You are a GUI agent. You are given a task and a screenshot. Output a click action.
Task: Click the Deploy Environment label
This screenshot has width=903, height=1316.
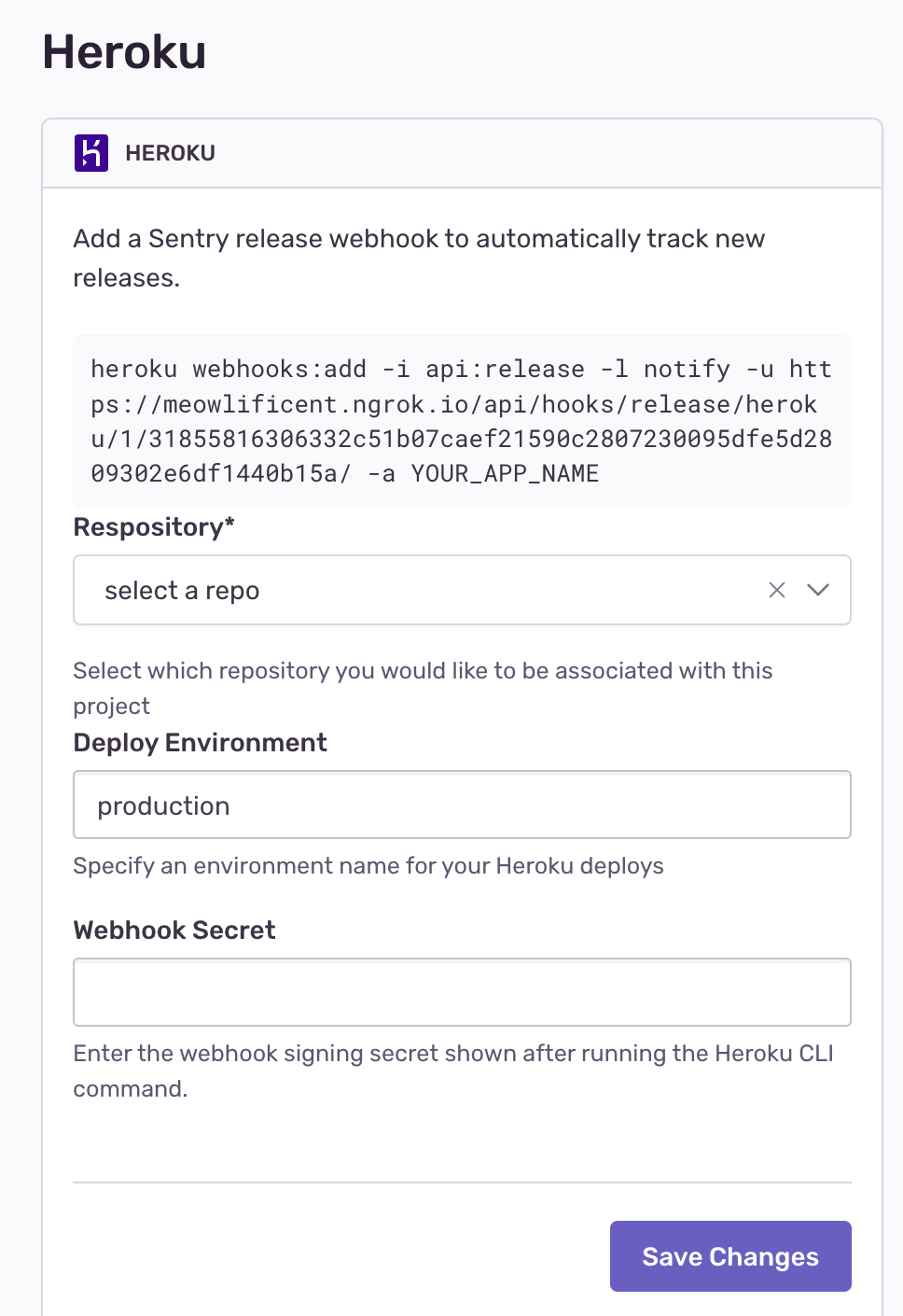pos(201,743)
